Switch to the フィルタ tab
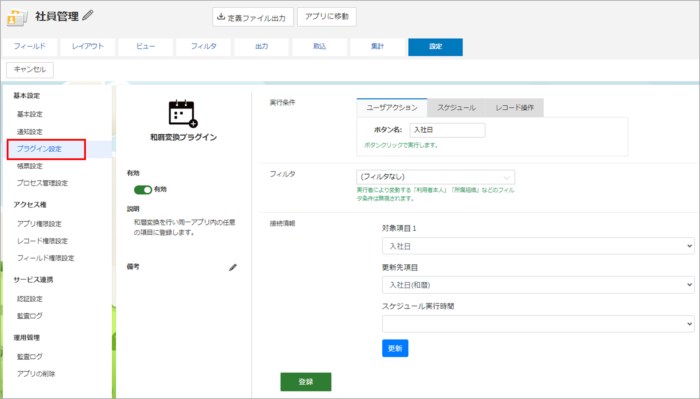Viewport: 700px width, 399px height. (x=204, y=46)
